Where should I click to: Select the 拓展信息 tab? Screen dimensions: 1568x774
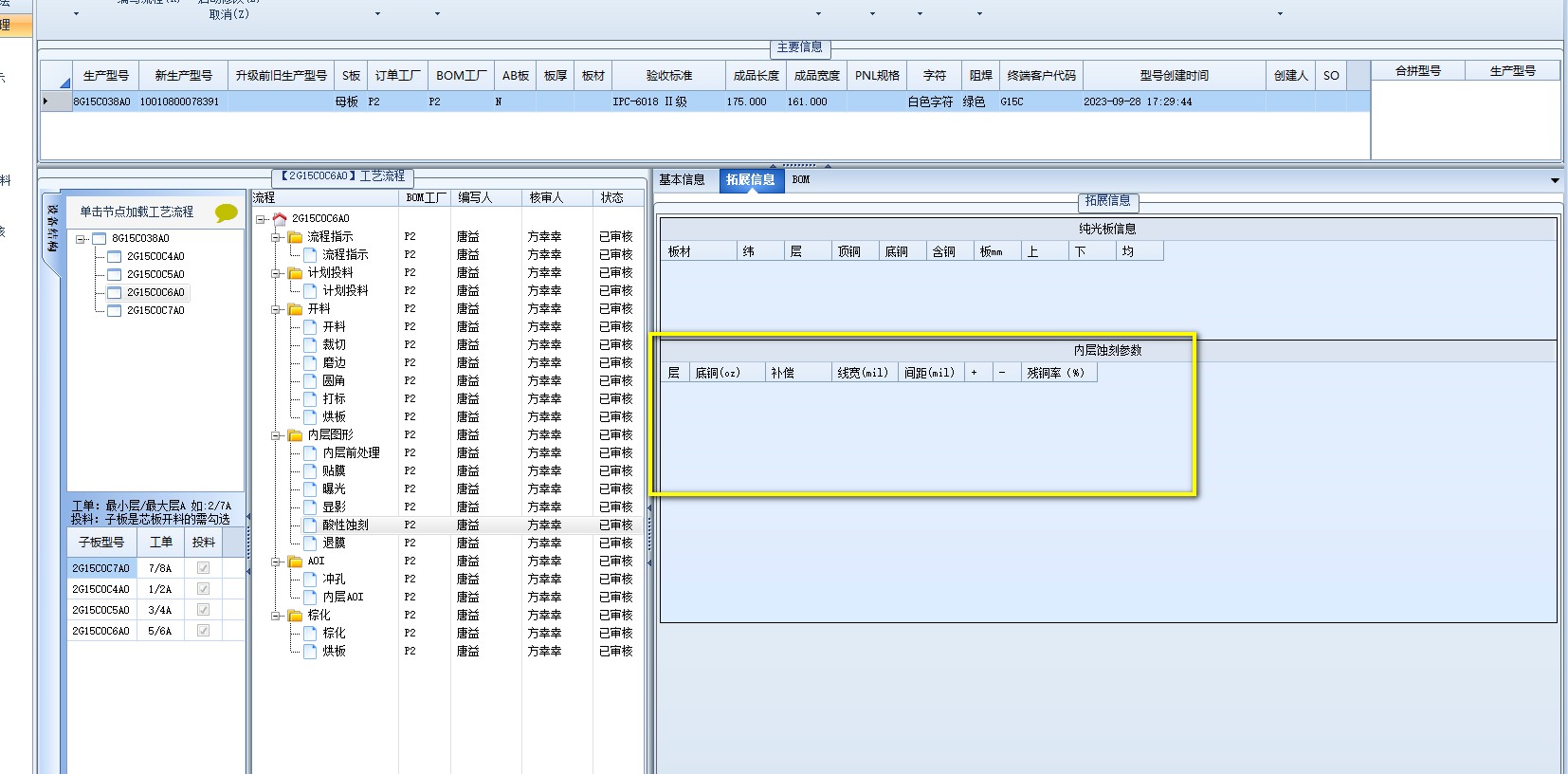click(751, 179)
